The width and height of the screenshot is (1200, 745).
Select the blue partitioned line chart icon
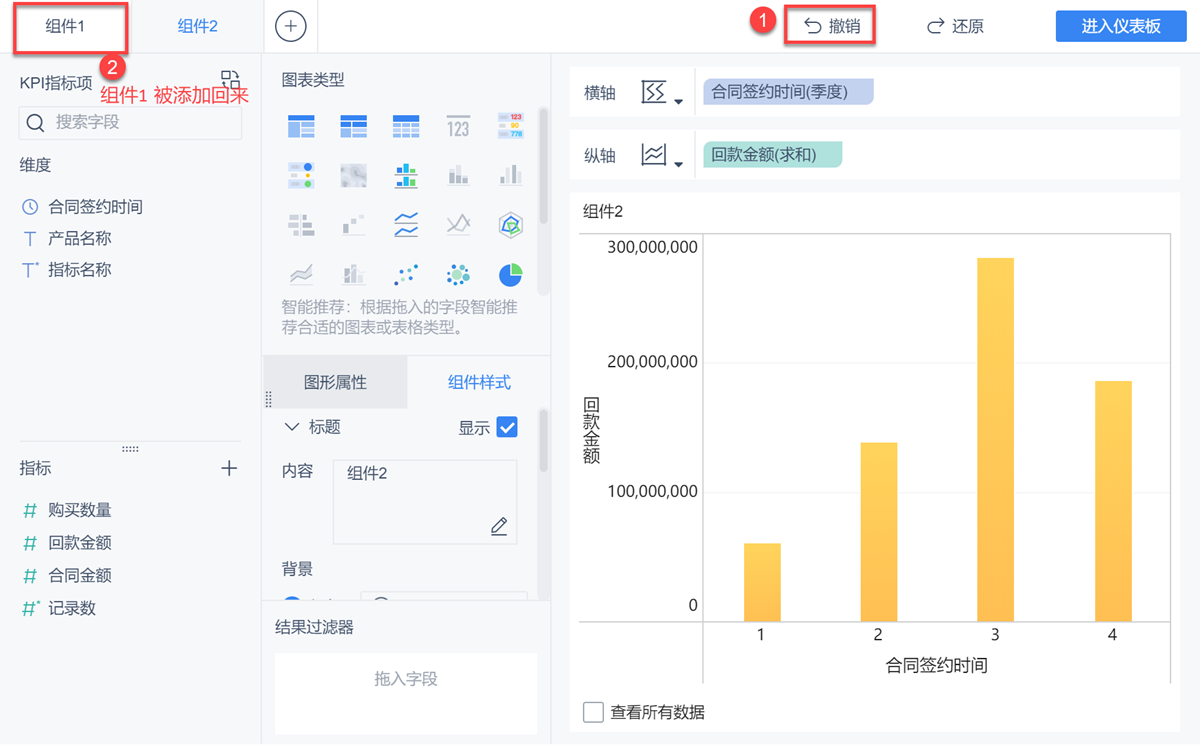click(x=406, y=225)
